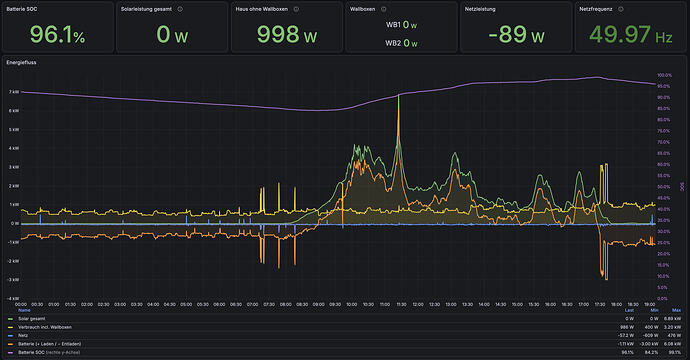Click the 12:00 tick on the time axis
This screenshot has width=690, height=360.
[x=418, y=304]
